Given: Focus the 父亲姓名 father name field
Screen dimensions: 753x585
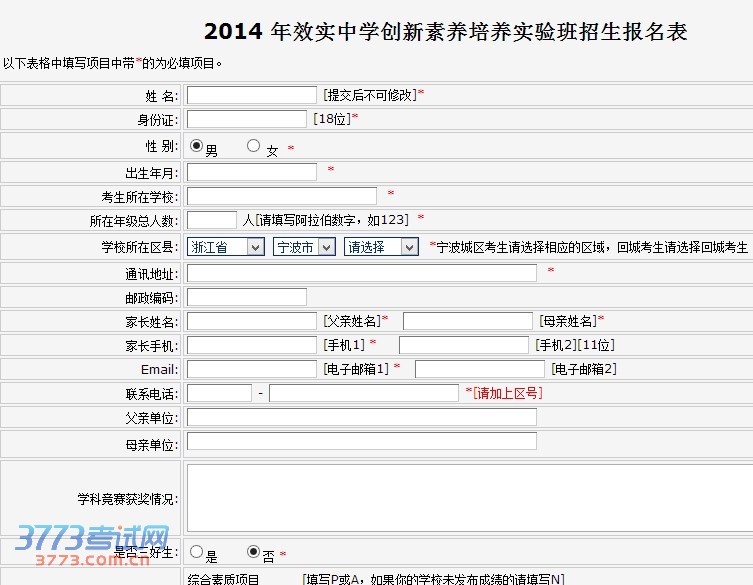Looking at the screenshot, I should [251, 321].
